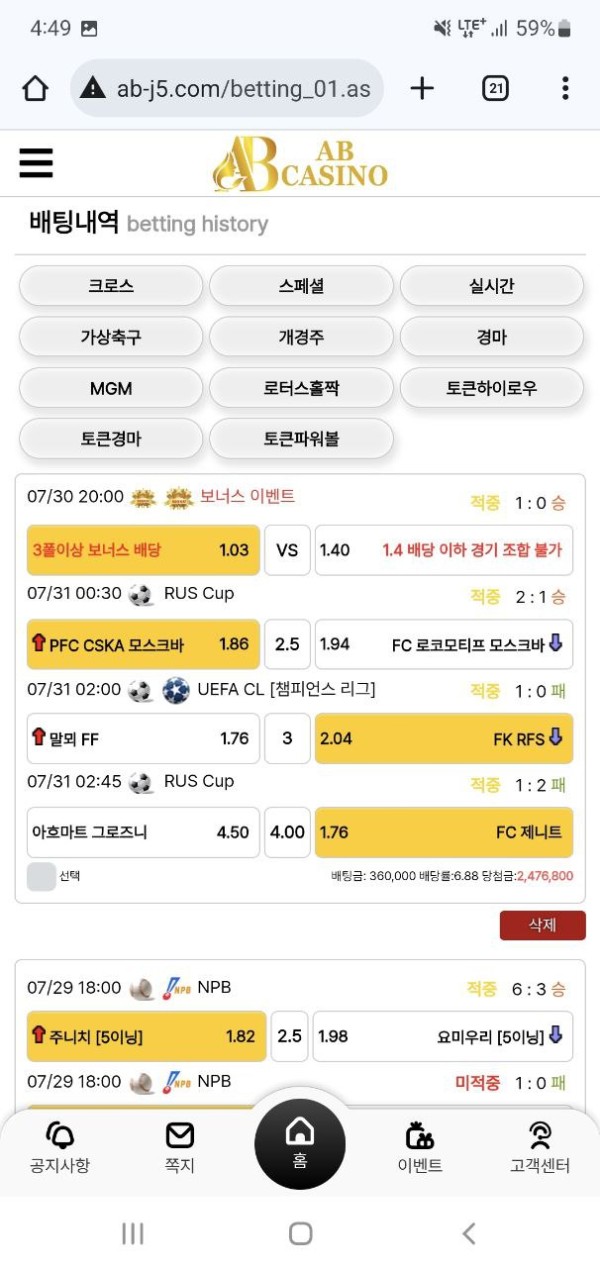Open the hamburger menu icon

[36, 163]
